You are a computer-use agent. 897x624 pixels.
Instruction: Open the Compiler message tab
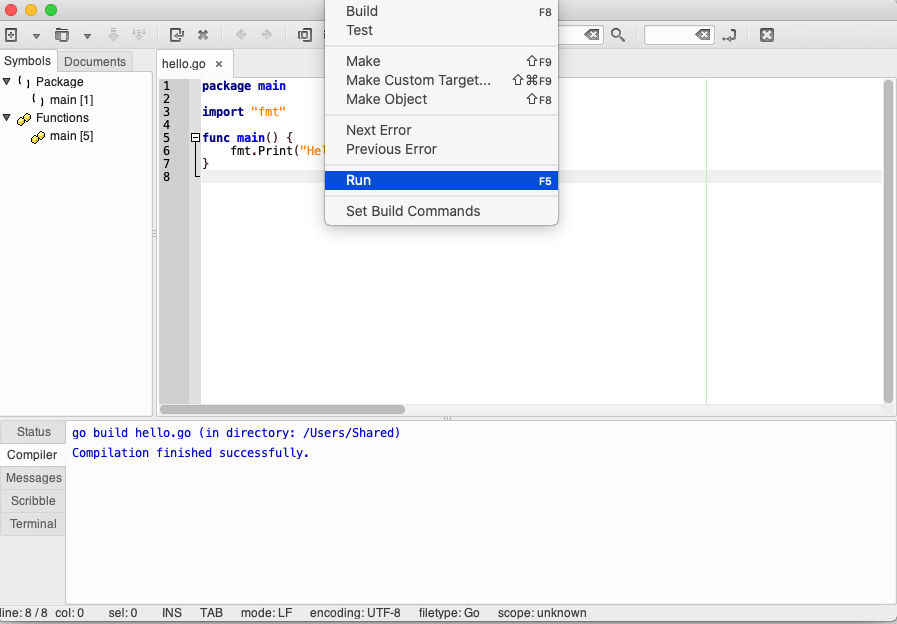coord(32,455)
